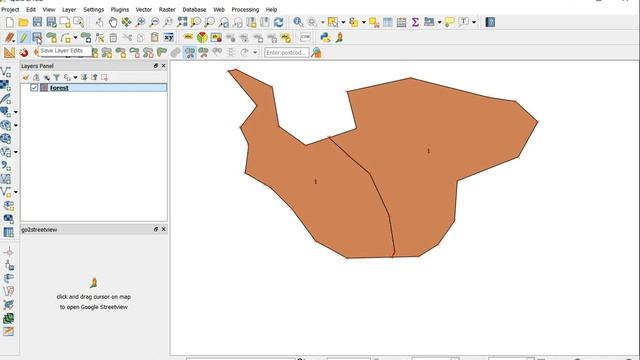
Task: Open the Python console icon
Action: tap(325, 38)
